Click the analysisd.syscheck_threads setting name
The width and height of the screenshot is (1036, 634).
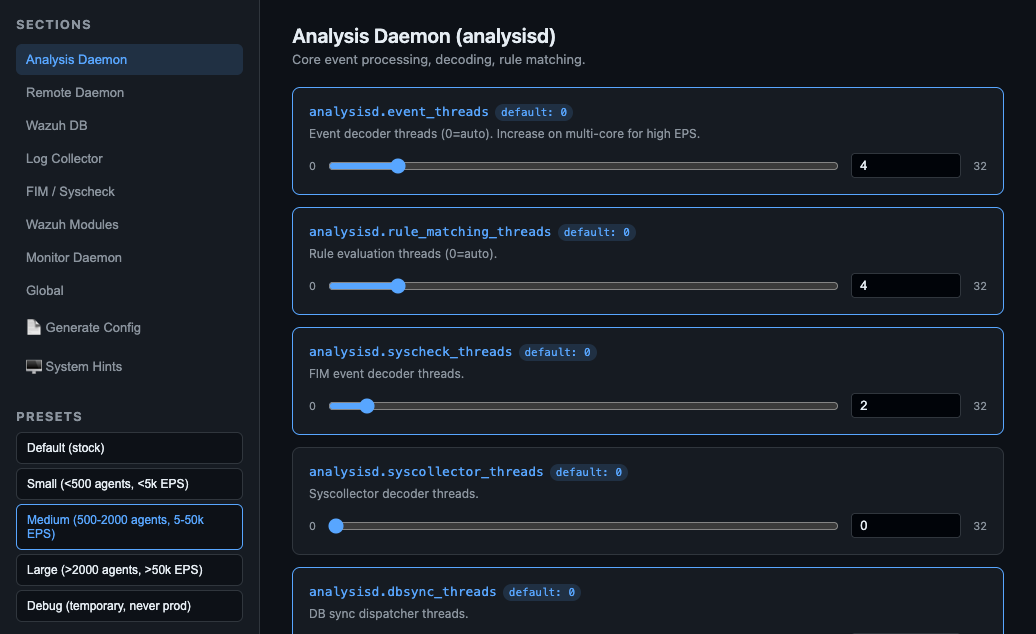click(410, 352)
